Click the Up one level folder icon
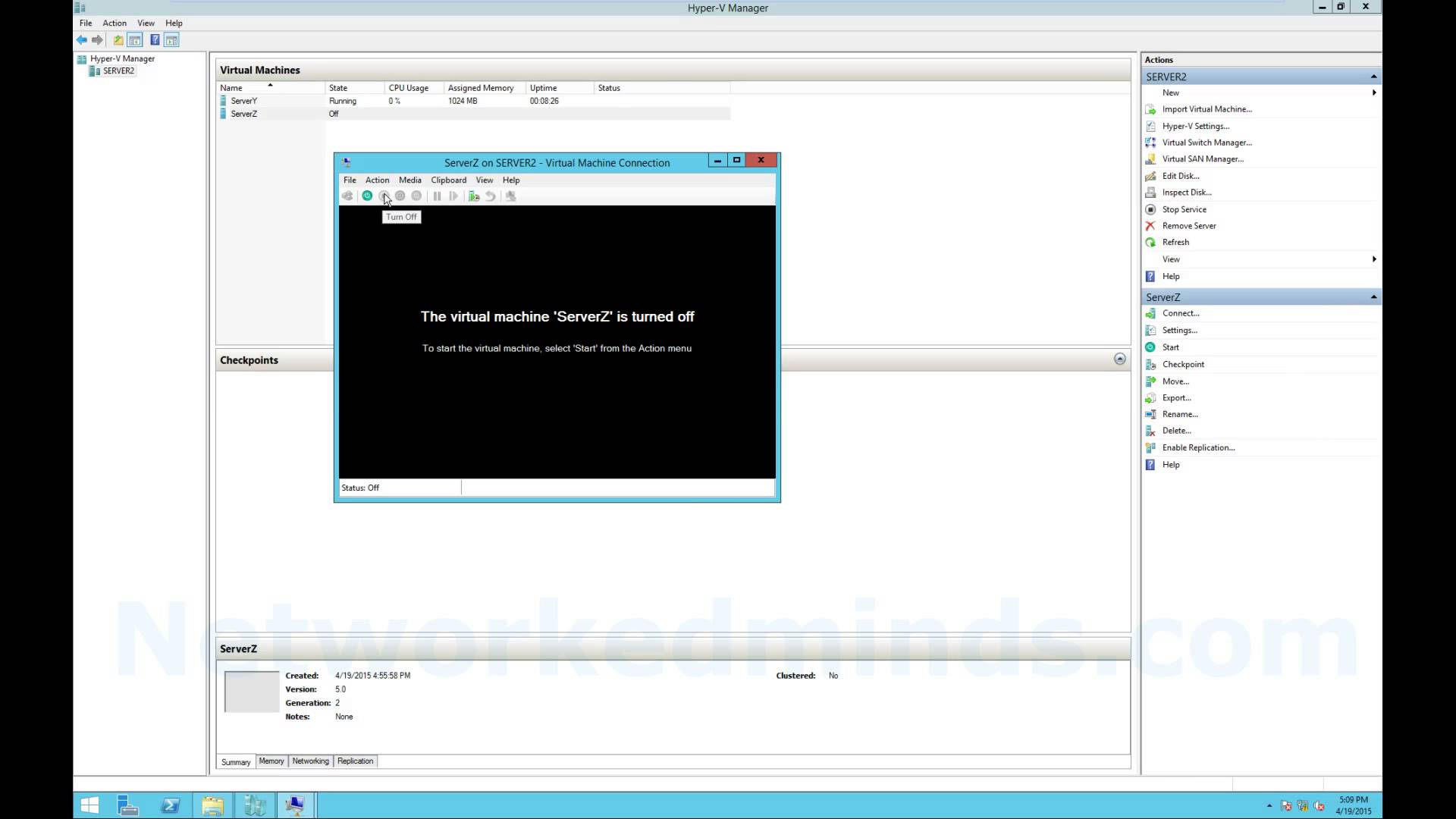Image resolution: width=1456 pixels, height=819 pixels. tap(118, 40)
